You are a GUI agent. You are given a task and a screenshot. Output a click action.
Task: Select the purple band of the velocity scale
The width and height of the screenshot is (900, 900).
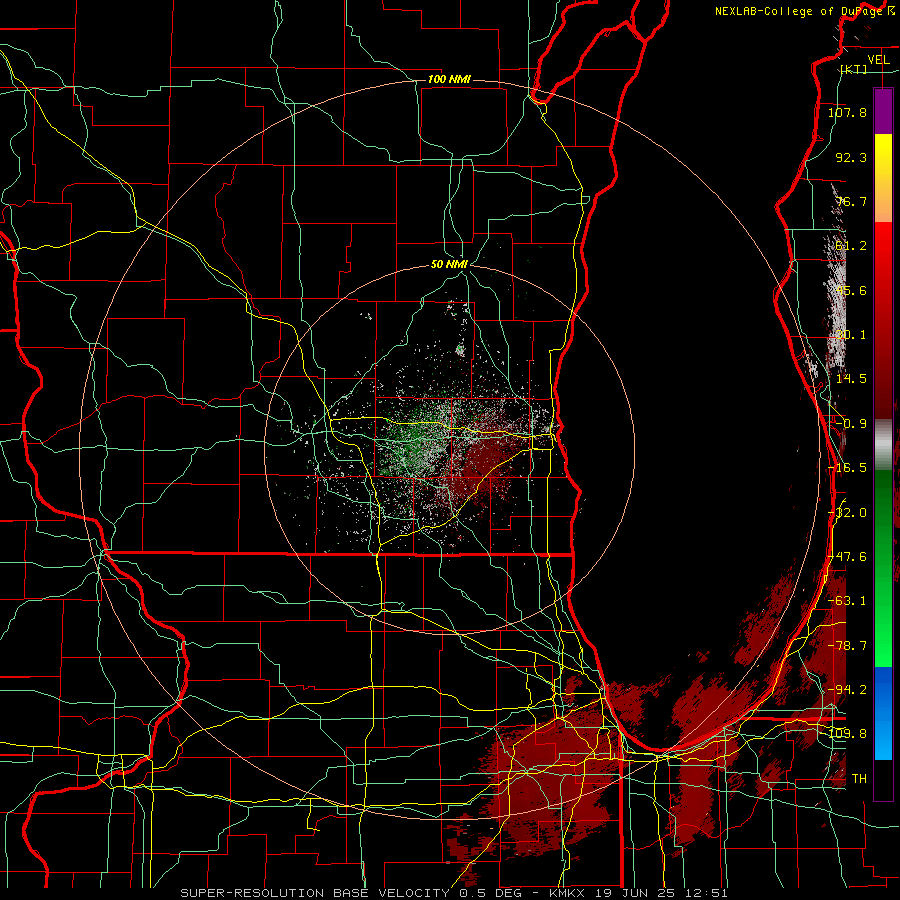point(883,111)
